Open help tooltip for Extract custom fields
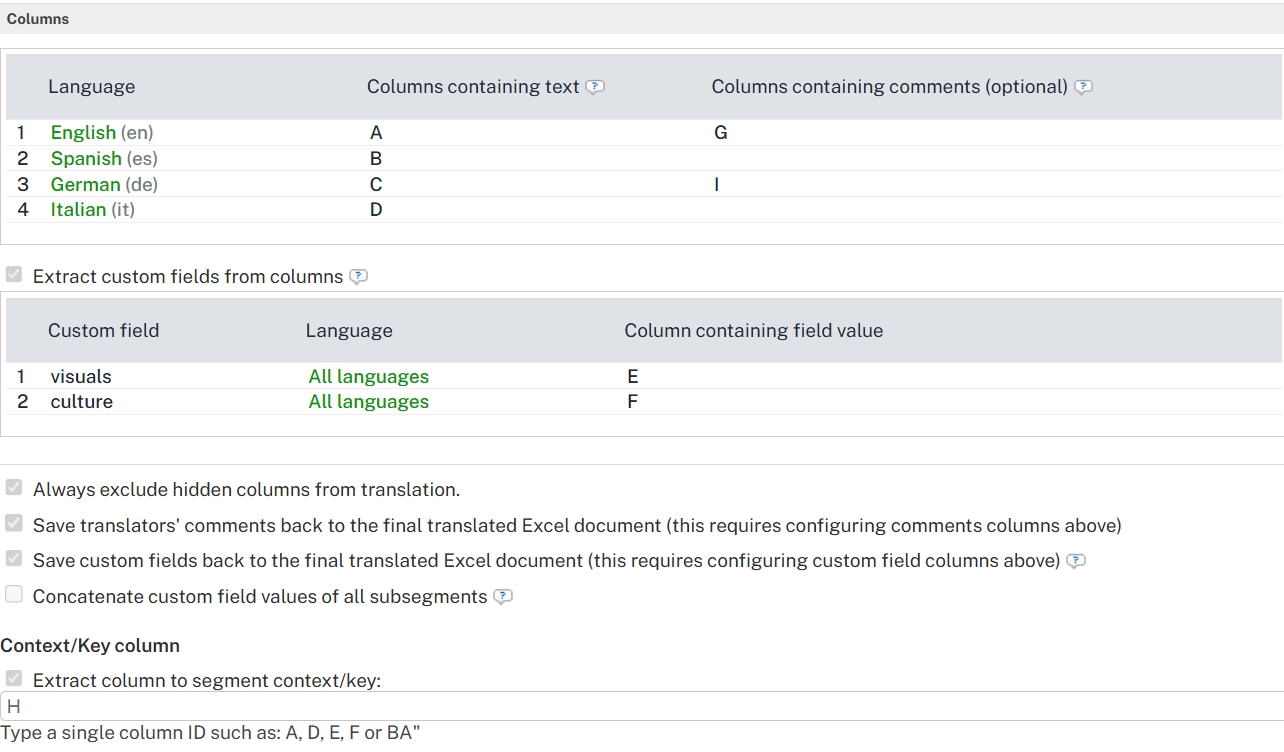 (x=359, y=277)
